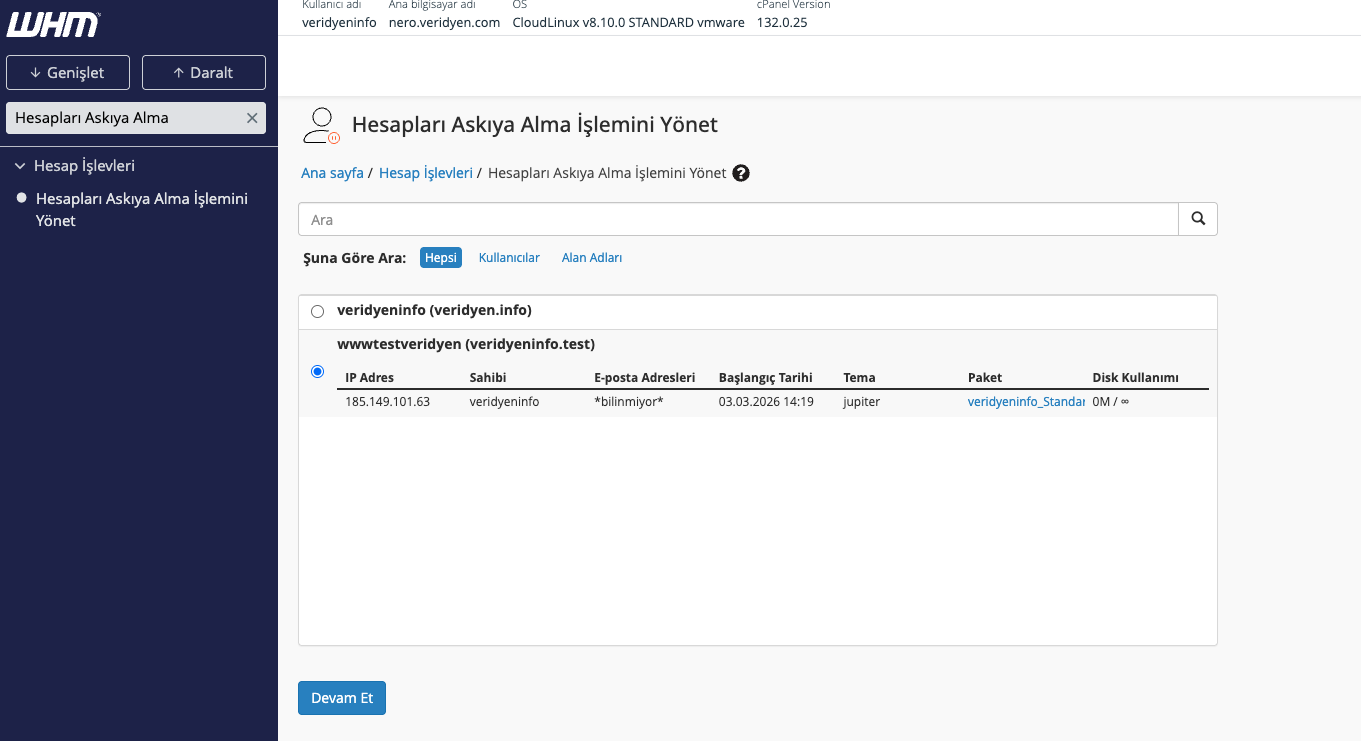Screen dimensions: 1361x741
Task: Click the magnifier search button
Action: click(x=1198, y=219)
